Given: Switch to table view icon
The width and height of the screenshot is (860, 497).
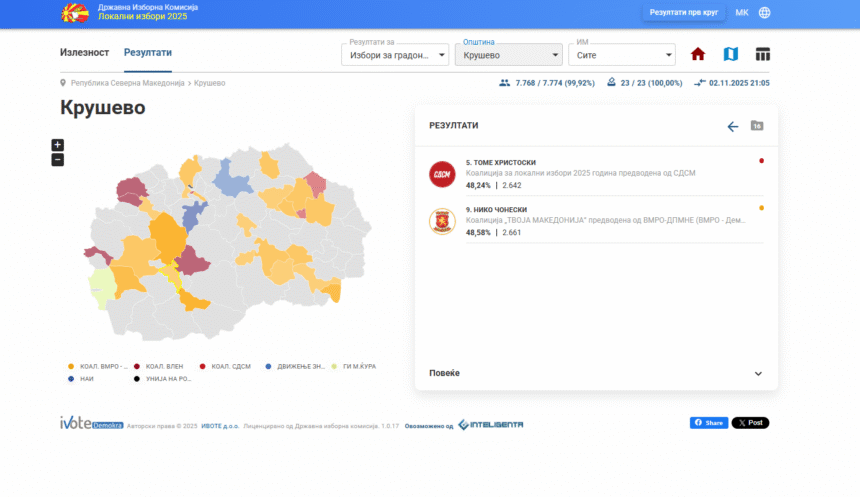Looking at the screenshot, I should pos(763,54).
